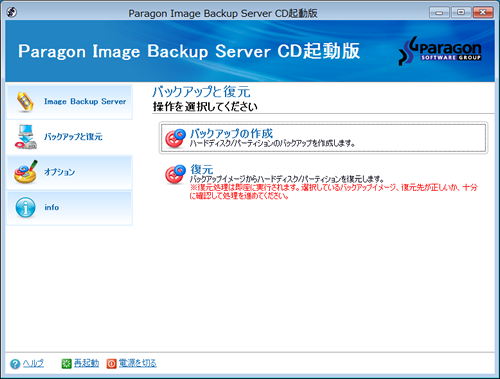Minimize the Paragon window
This screenshot has width=500, height=379.
(439, 13)
